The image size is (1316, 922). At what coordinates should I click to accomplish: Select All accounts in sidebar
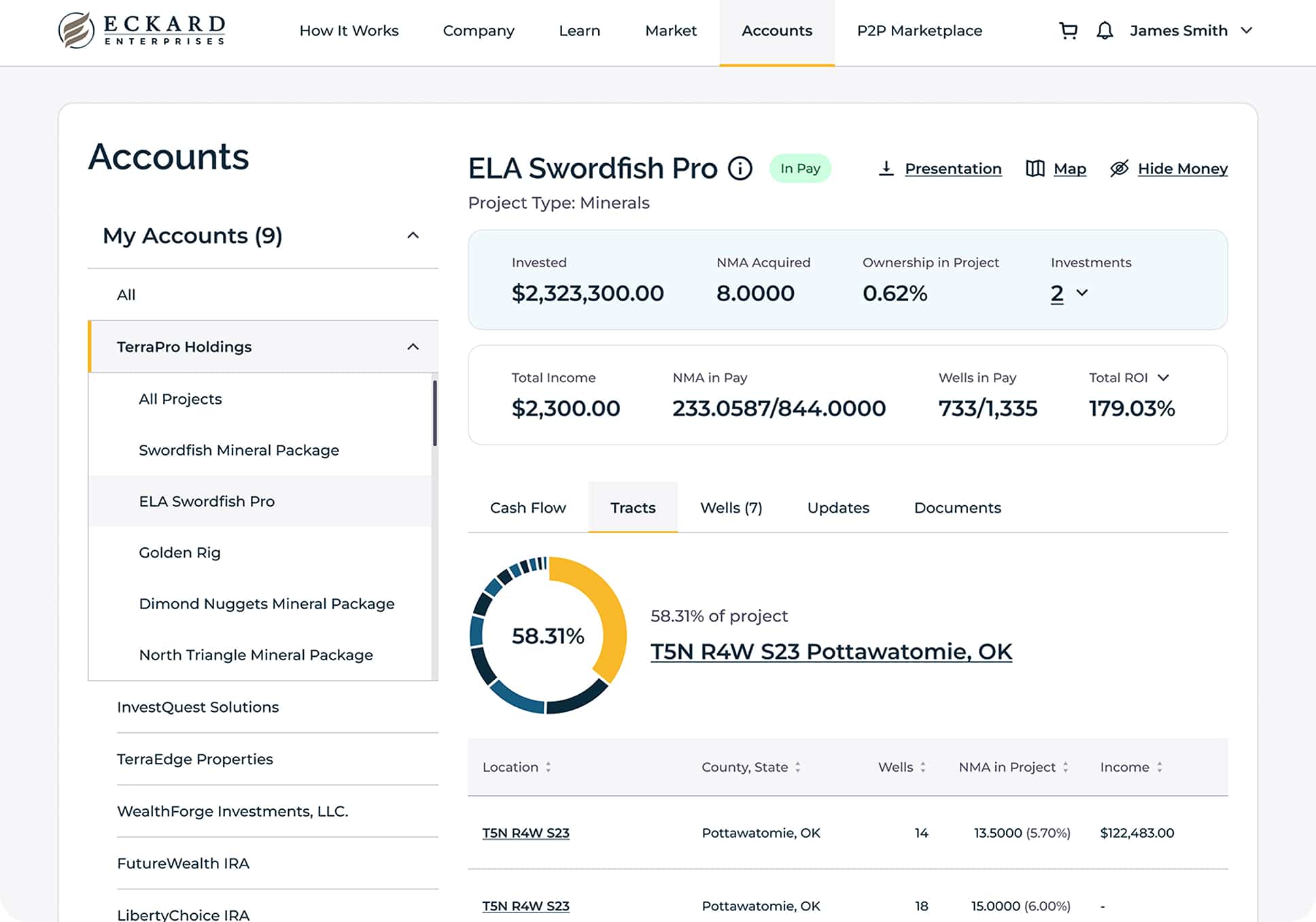263,294
